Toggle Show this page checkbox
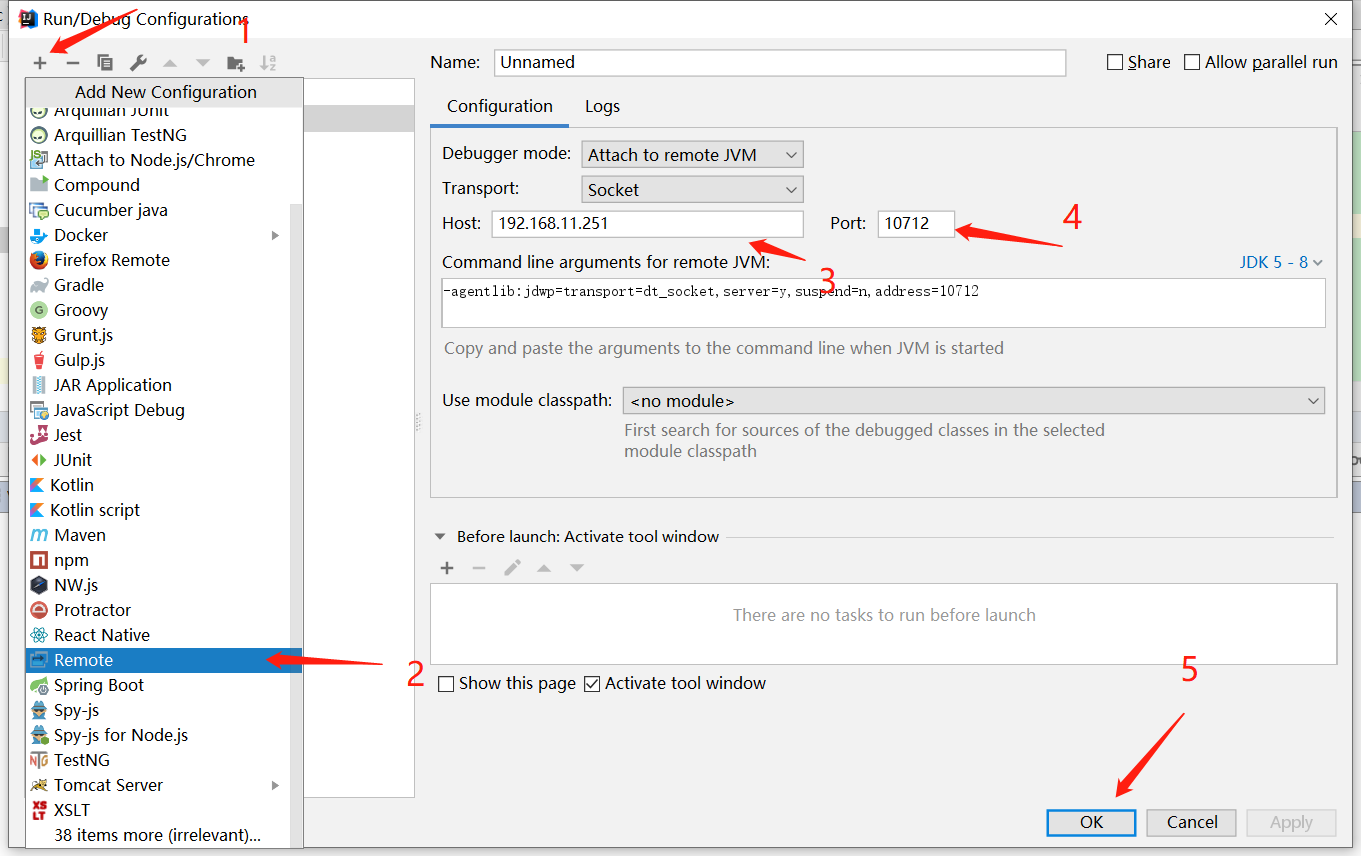 [446, 684]
